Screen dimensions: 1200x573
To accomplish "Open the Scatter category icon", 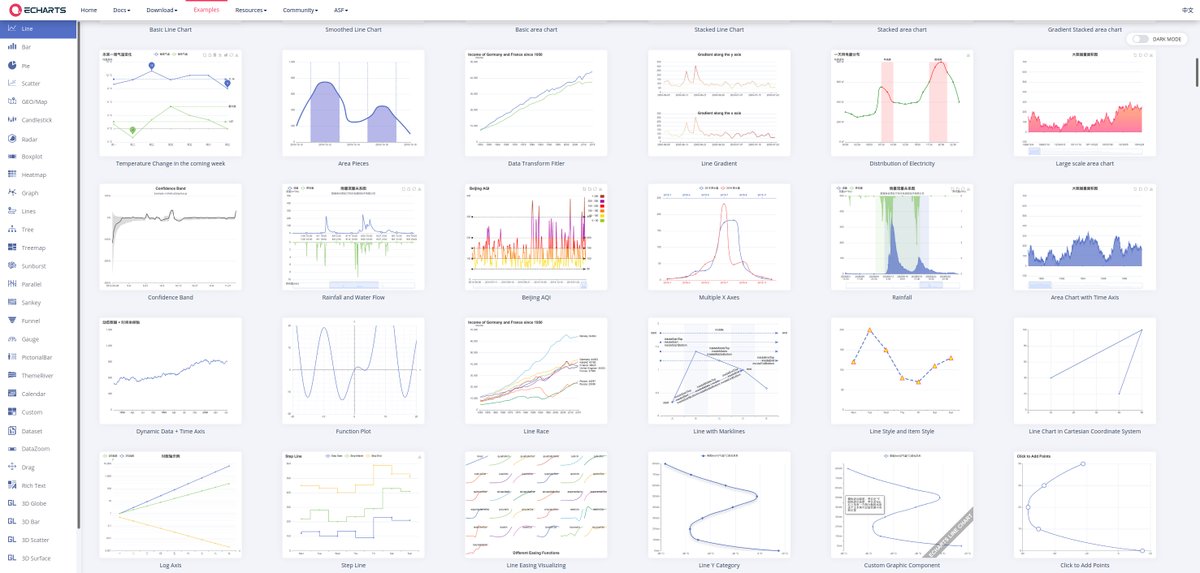I will point(10,83).
